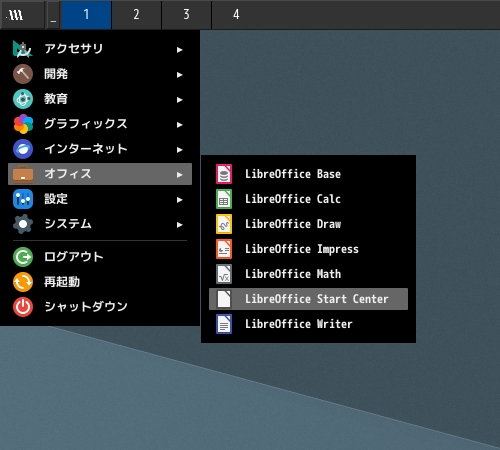Image resolution: width=500 pixels, height=450 pixels.
Task: Click the show desktop underscore button
Action: click(x=53, y=15)
